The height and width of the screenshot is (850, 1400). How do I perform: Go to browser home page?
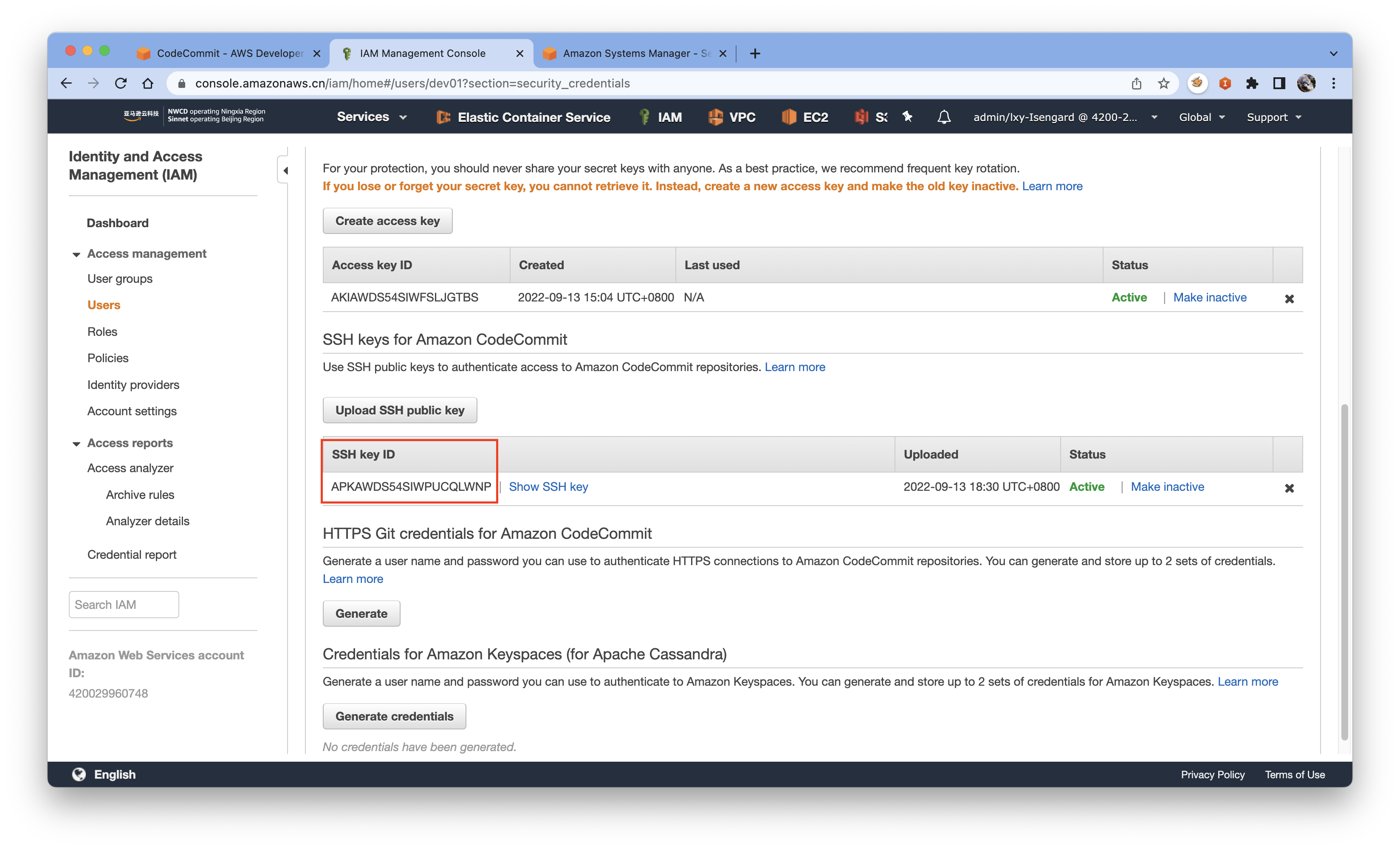tap(148, 84)
